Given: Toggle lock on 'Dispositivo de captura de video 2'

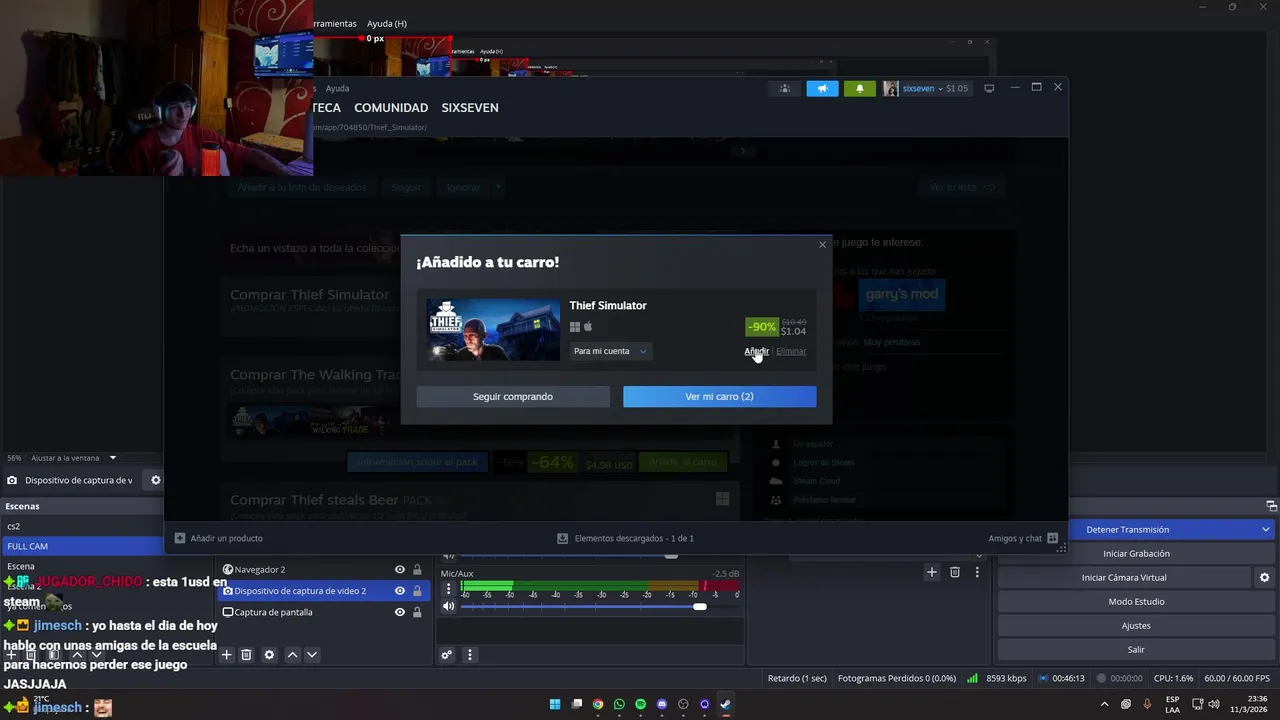Looking at the screenshot, I should point(418,591).
